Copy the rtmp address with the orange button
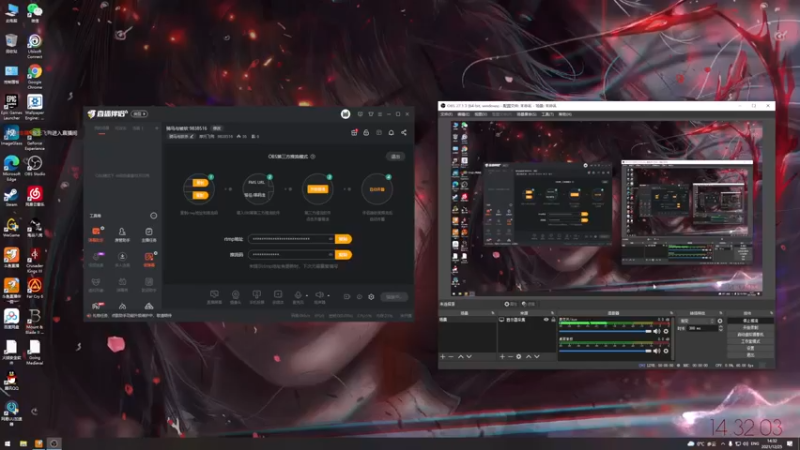This screenshot has width=800, height=450. (343, 239)
